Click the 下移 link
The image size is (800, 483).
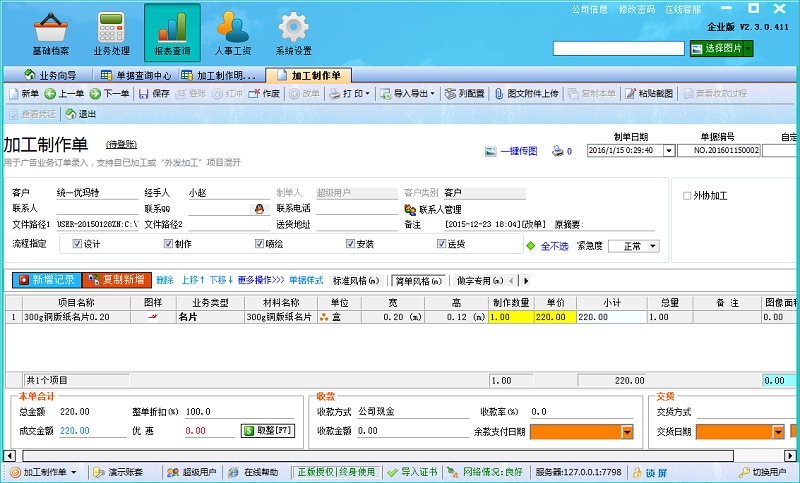[x=221, y=280]
